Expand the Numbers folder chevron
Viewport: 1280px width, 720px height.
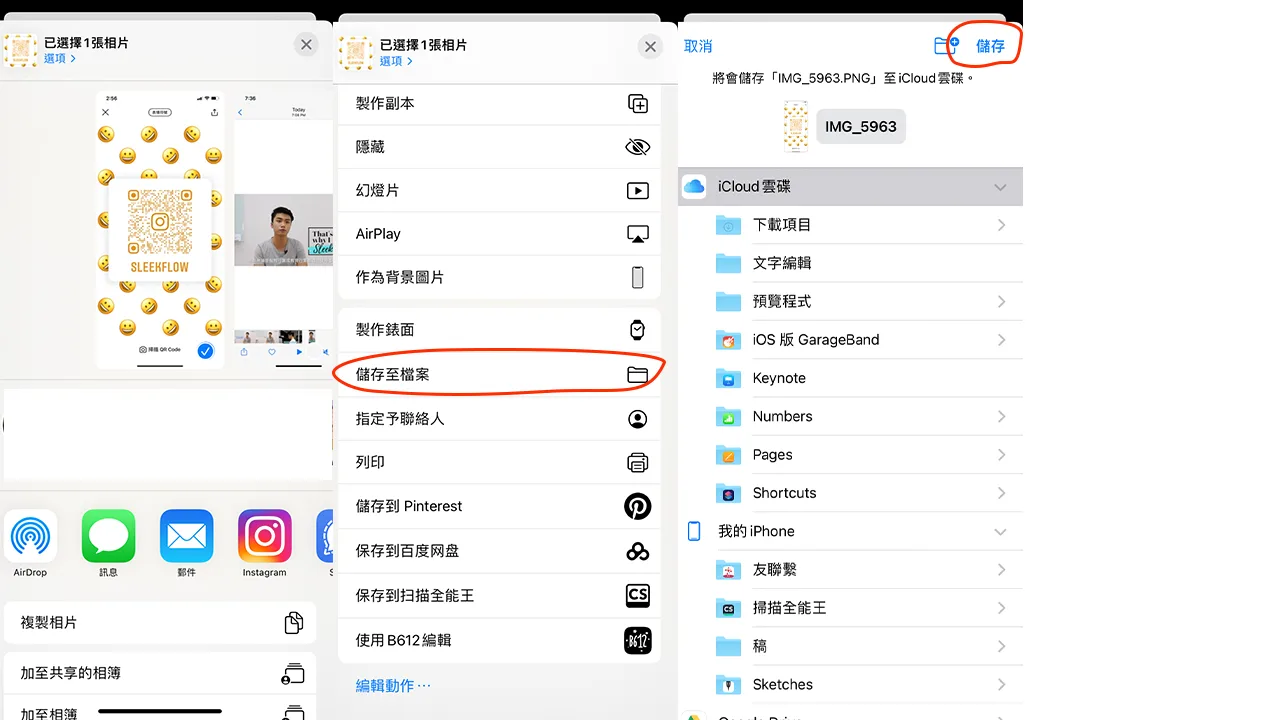pos(1001,416)
